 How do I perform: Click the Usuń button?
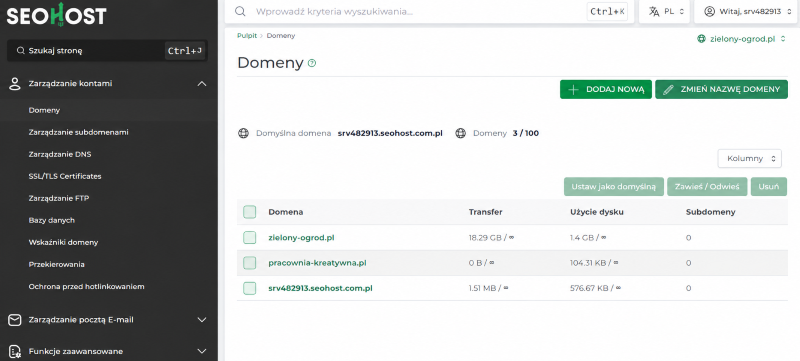point(769,187)
